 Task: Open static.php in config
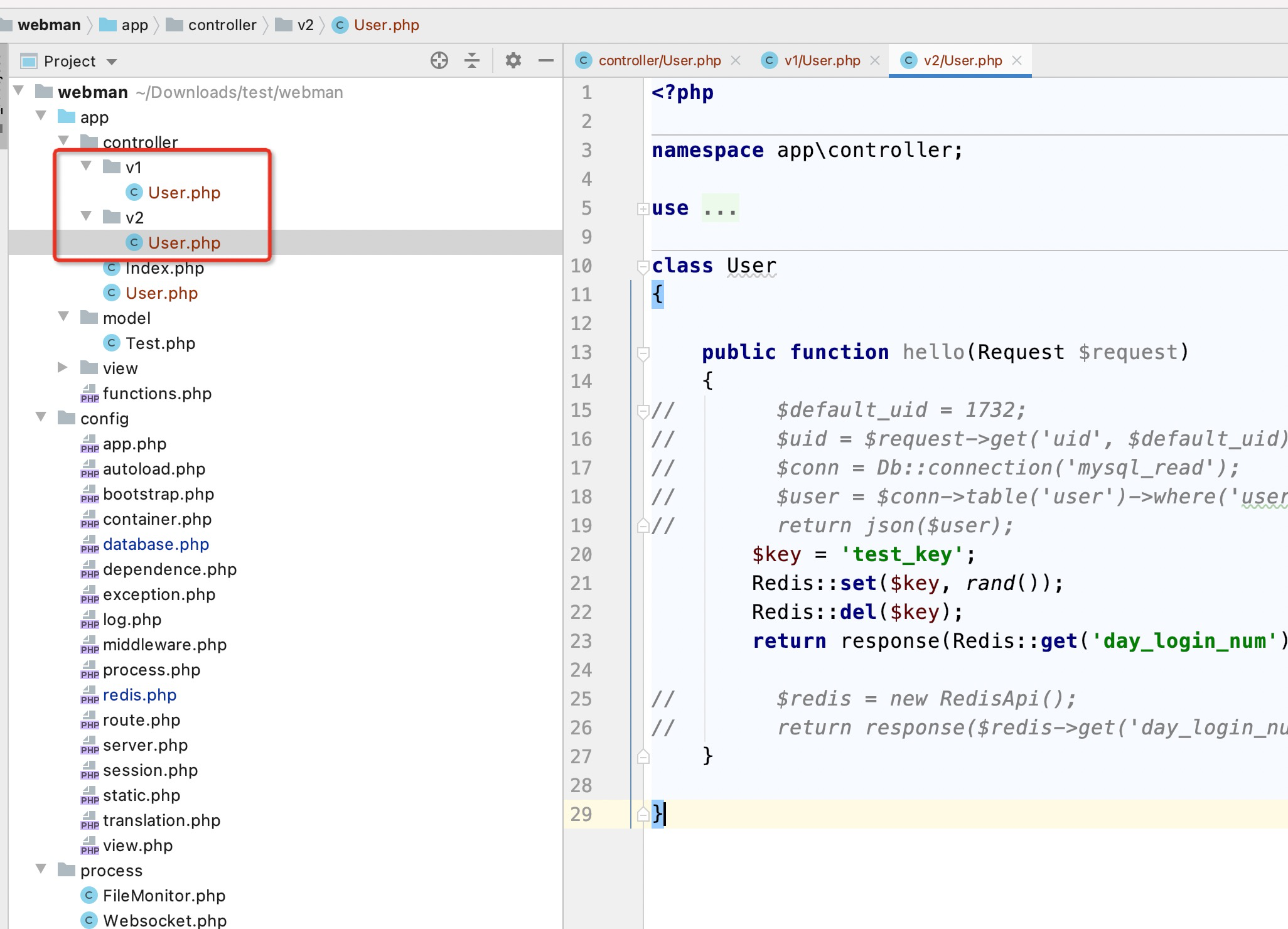click(x=141, y=795)
